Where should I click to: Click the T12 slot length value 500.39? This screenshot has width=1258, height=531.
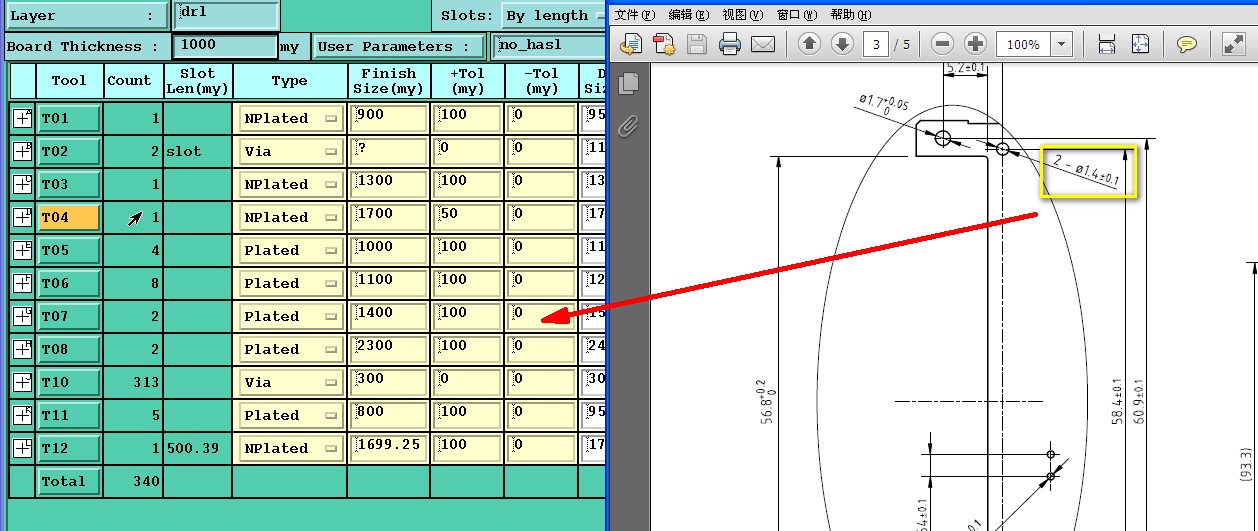193,448
